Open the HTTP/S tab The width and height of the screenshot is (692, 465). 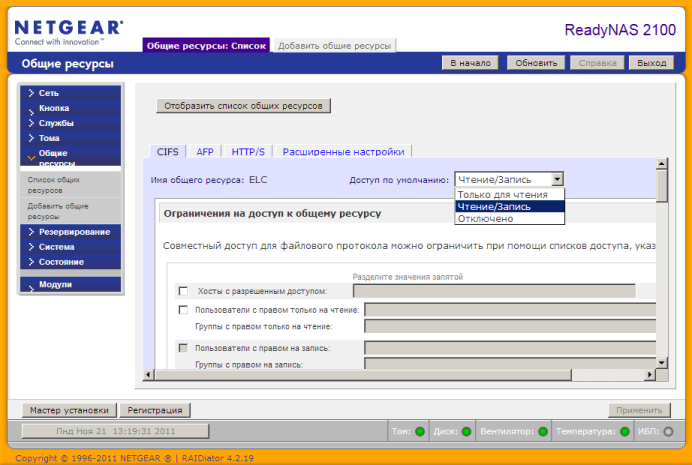tap(248, 152)
